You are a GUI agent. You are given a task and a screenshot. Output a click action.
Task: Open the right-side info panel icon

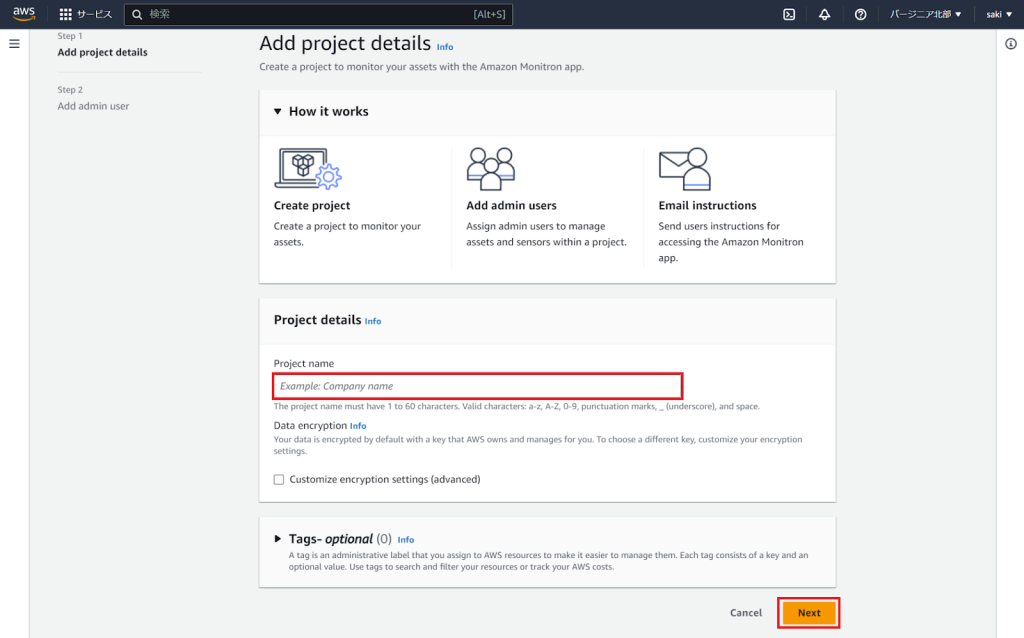[1010, 44]
